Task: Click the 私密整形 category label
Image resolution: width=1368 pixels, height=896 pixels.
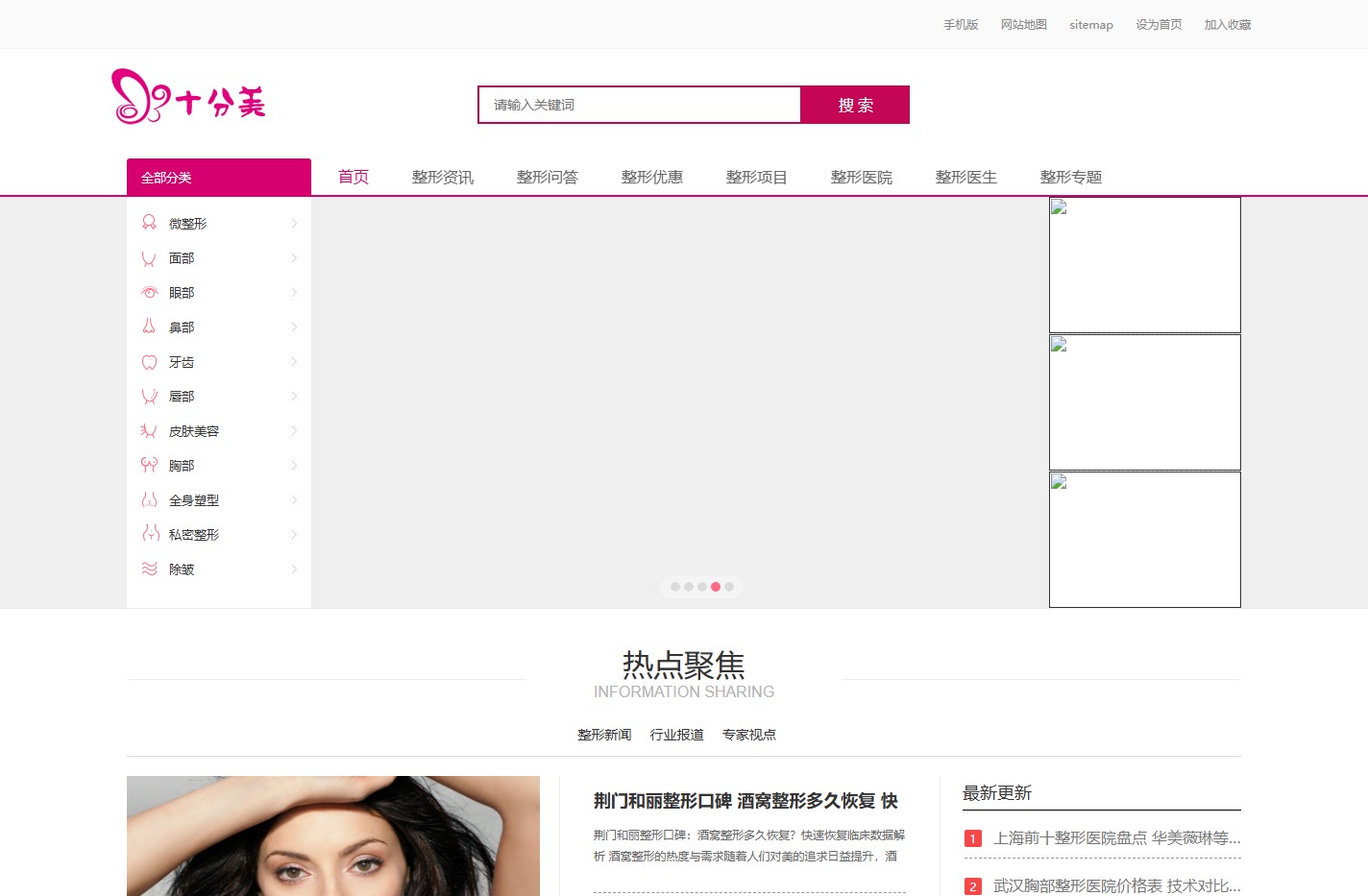Action: [x=194, y=535]
